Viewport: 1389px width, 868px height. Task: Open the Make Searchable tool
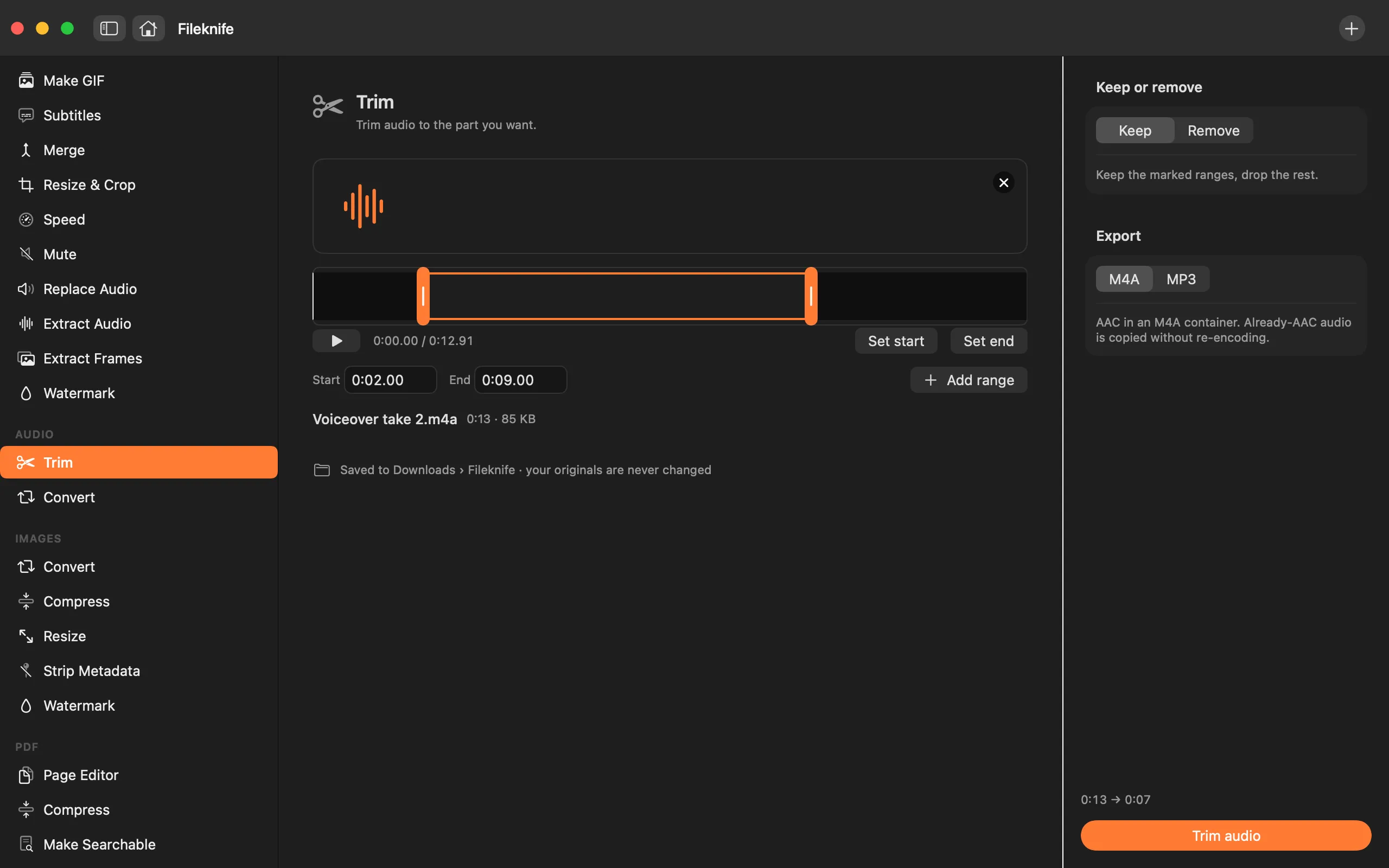tap(139, 845)
